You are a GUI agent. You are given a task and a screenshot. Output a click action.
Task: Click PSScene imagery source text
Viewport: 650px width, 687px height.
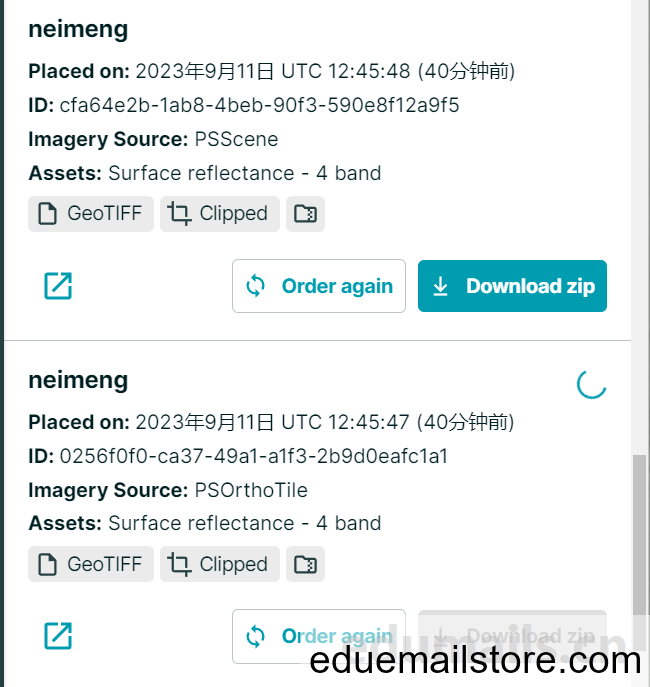pos(237,139)
